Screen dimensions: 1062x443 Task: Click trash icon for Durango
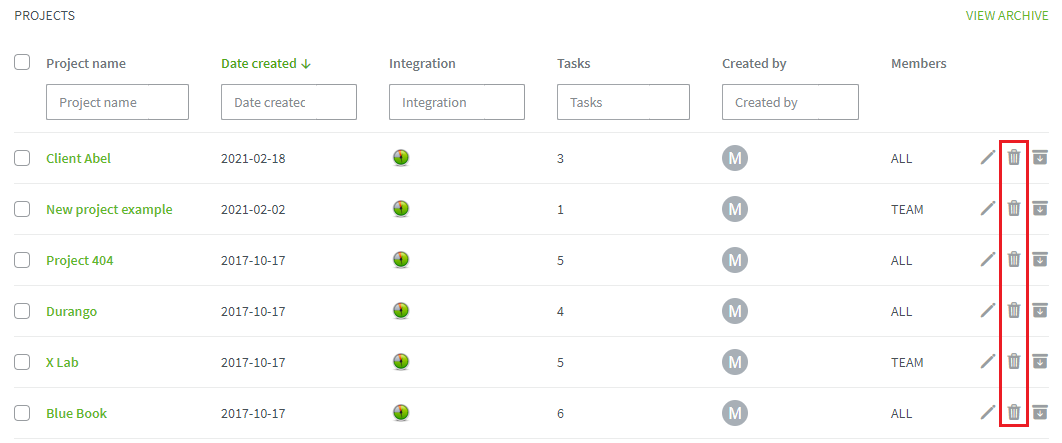coord(1013,311)
